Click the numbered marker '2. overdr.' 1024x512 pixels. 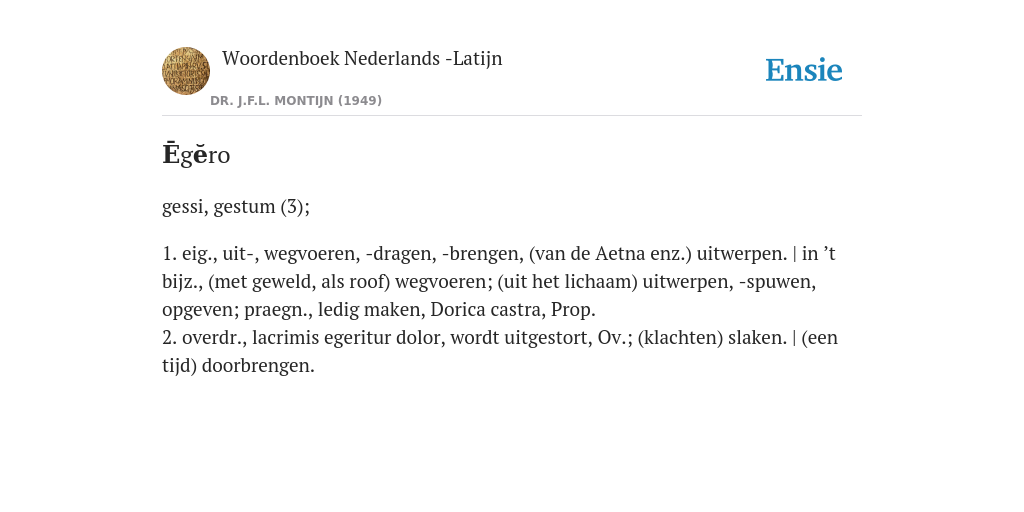[204, 338]
